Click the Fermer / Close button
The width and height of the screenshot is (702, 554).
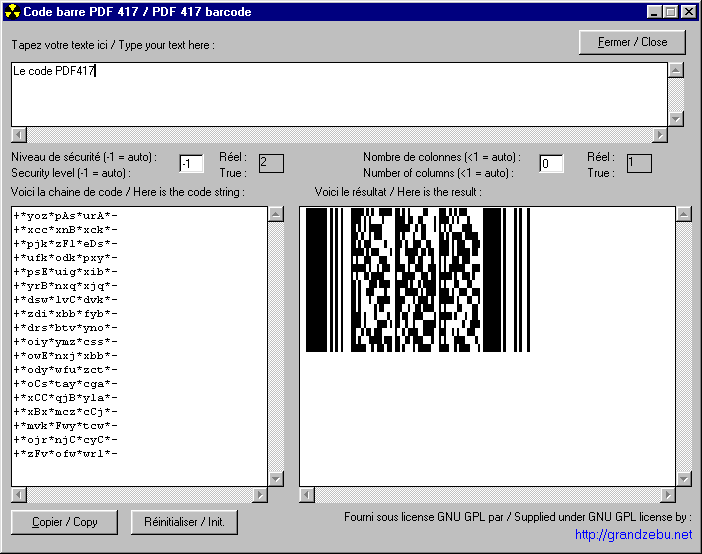(632, 42)
